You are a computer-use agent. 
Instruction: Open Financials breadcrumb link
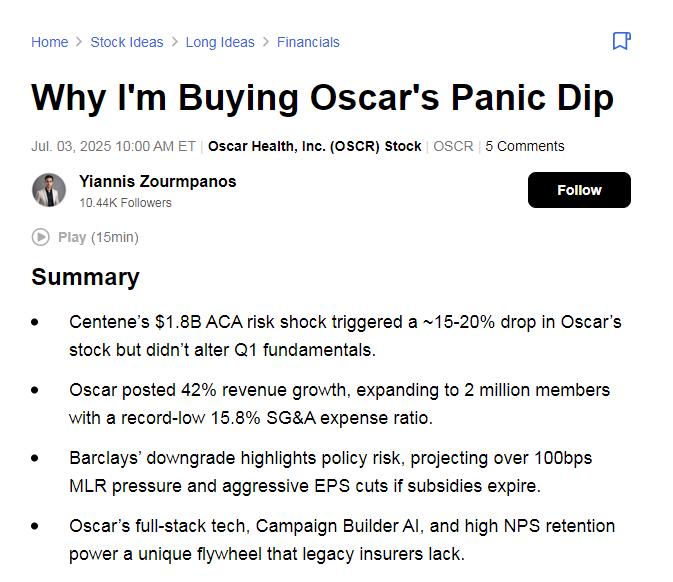tap(308, 42)
